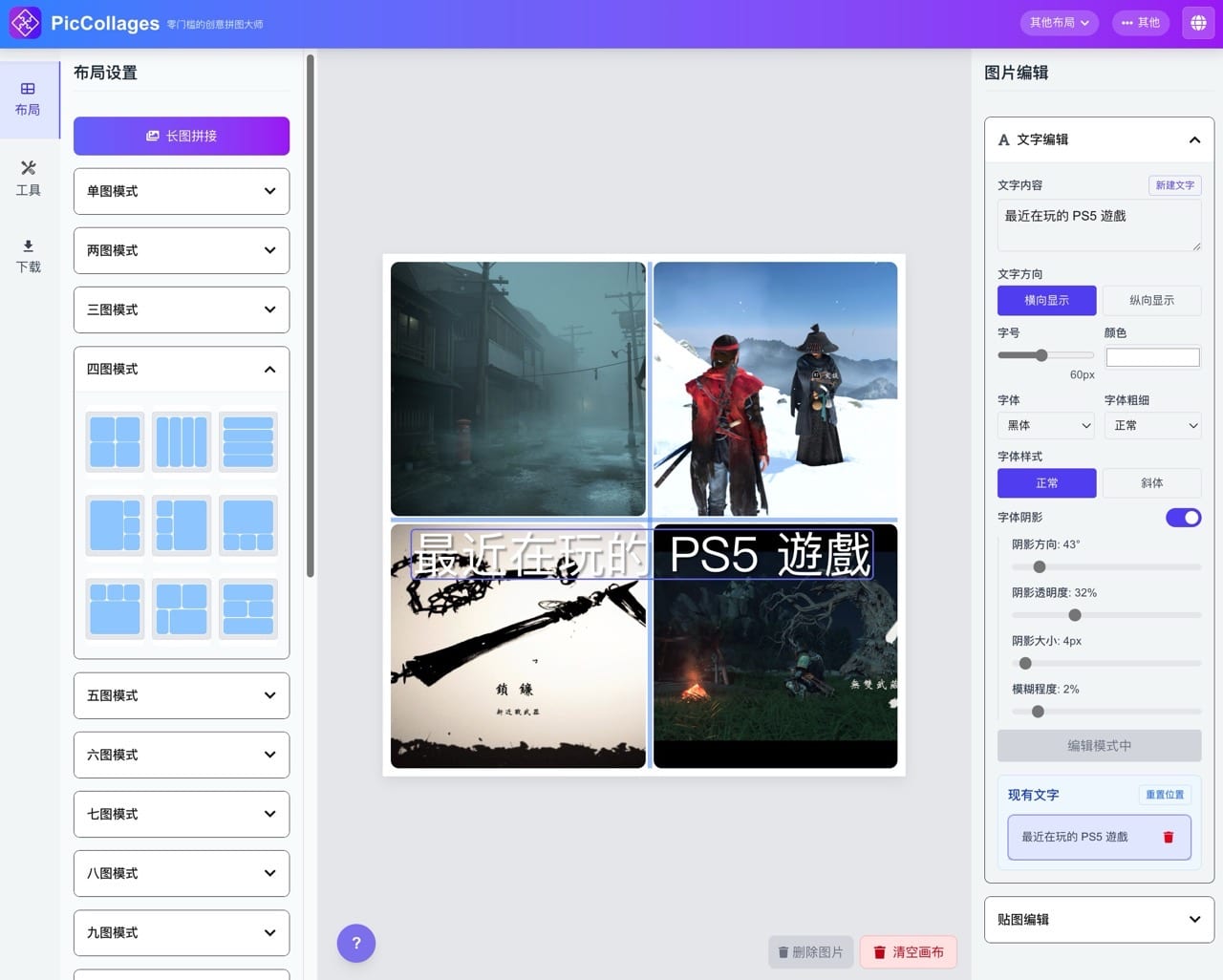This screenshot has width=1223, height=980.
Task: Select the vertical strips four-image layout
Action: (181, 441)
